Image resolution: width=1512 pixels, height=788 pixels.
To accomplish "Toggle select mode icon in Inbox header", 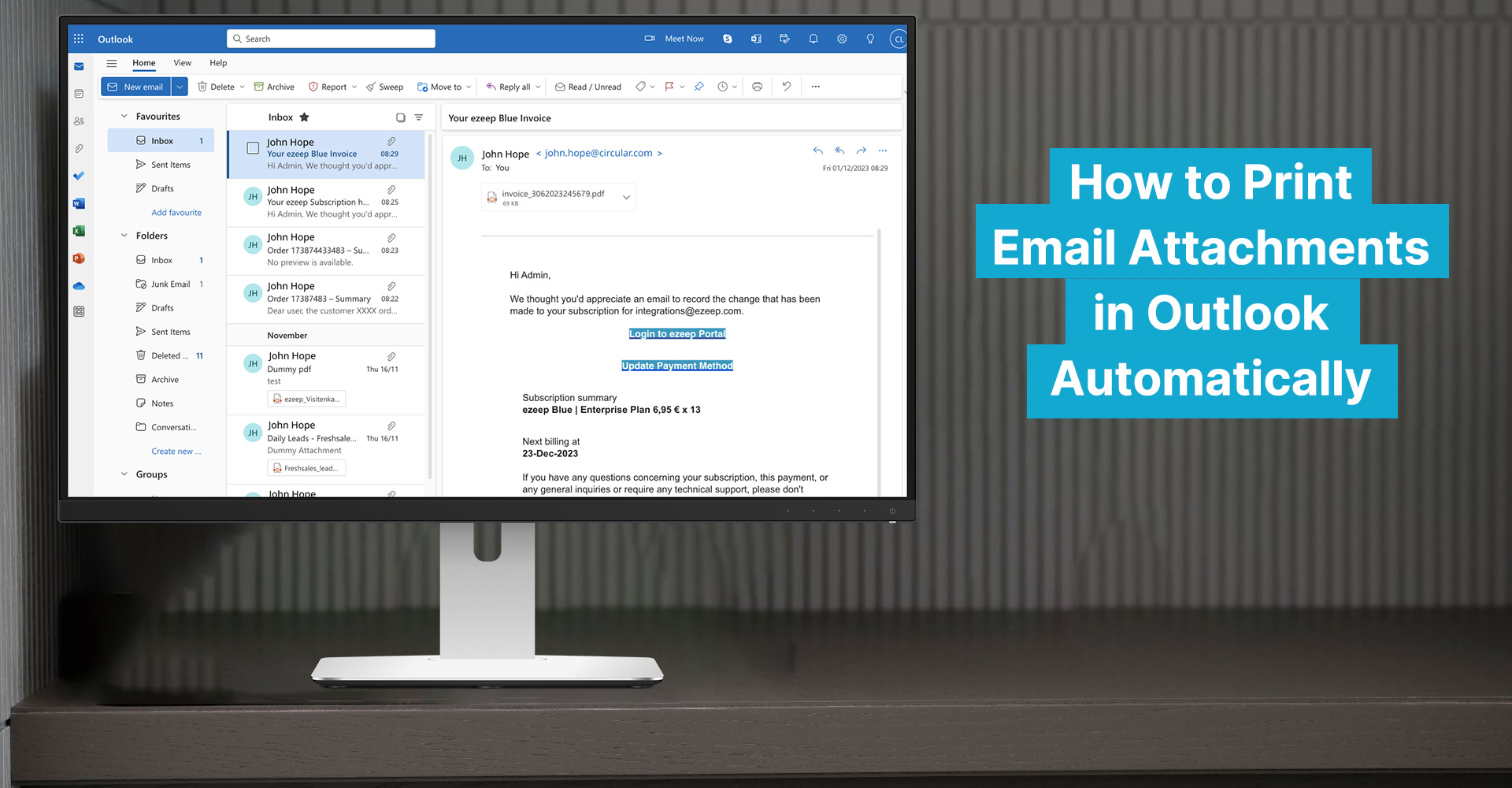I will click(400, 117).
